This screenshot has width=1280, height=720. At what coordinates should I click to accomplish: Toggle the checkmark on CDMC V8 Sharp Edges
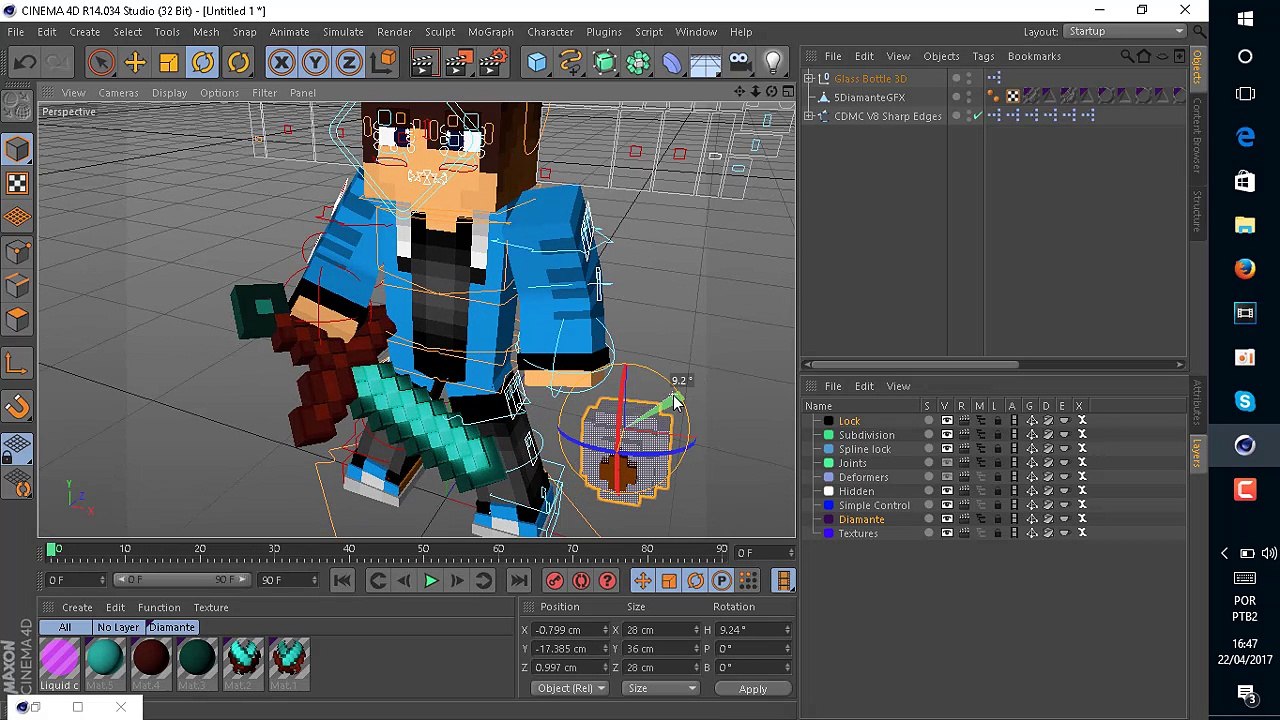978,116
